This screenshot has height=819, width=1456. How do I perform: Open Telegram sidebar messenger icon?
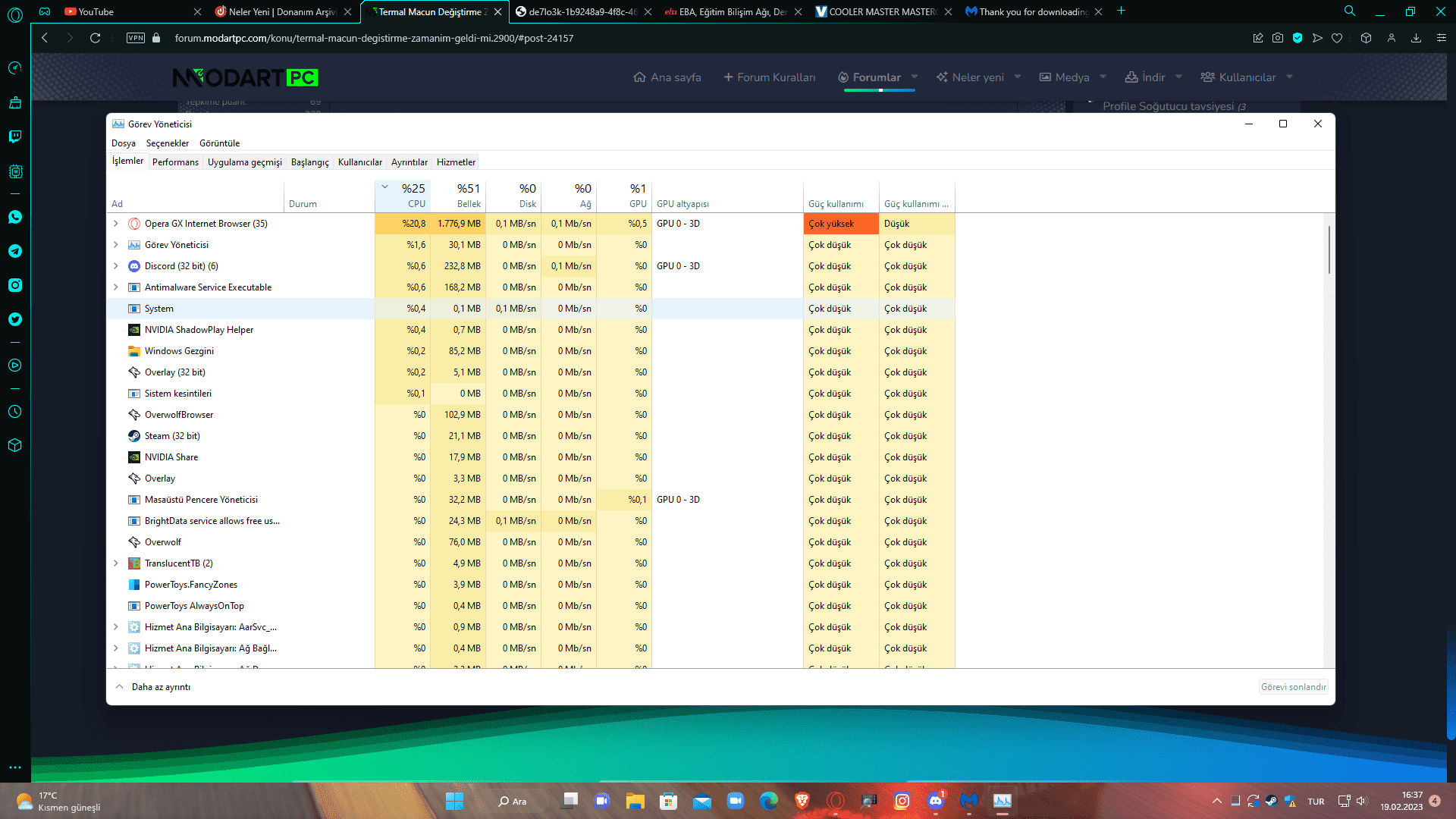(15, 251)
